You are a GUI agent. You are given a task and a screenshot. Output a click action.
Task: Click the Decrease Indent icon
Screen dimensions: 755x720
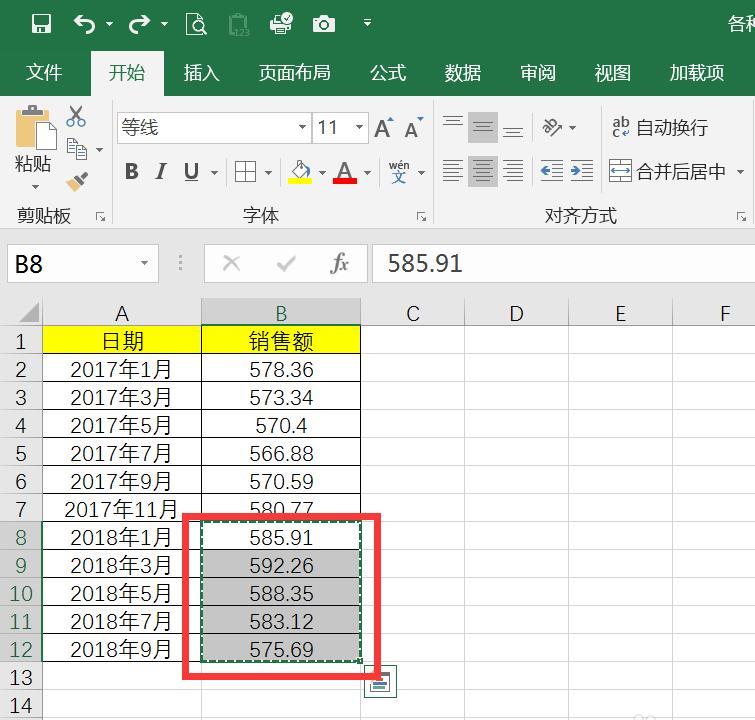click(x=551, y=171)
